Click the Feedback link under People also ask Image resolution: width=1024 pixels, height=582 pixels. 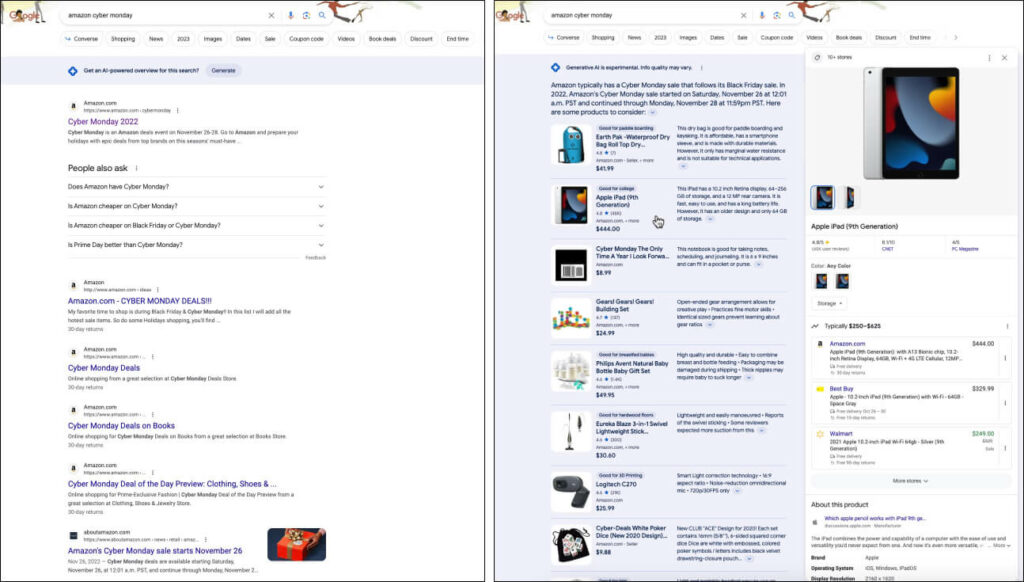(315, 257)
